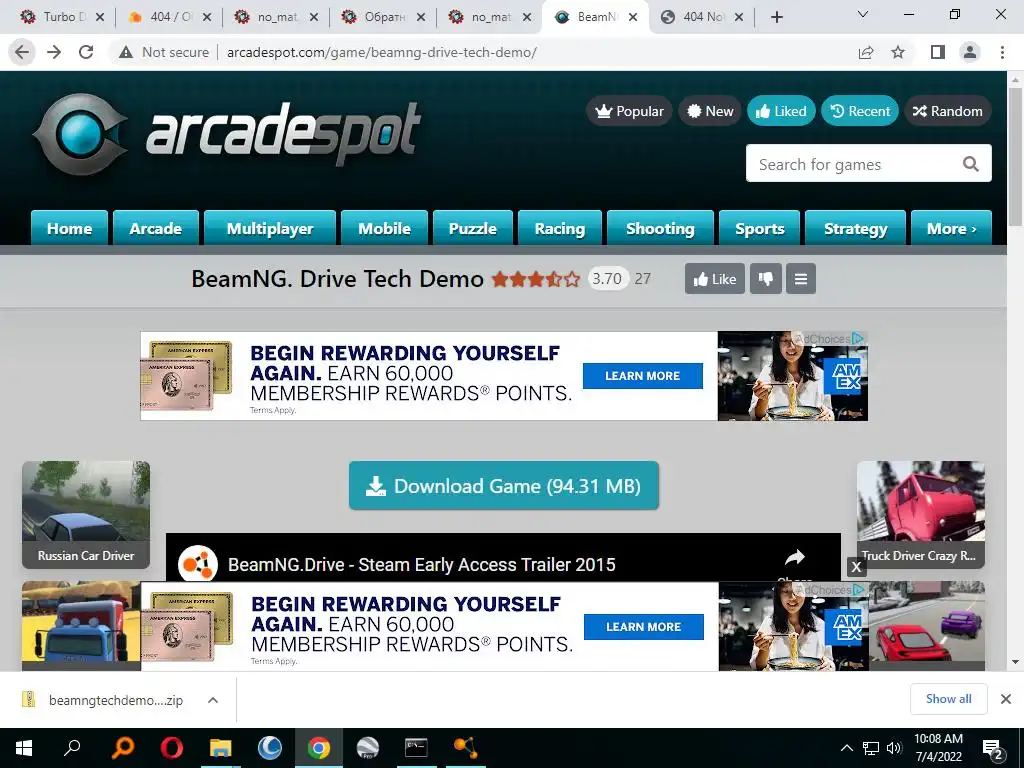Open the New games list
Viewport: 1024px width, 768px height.
(710, 111)
